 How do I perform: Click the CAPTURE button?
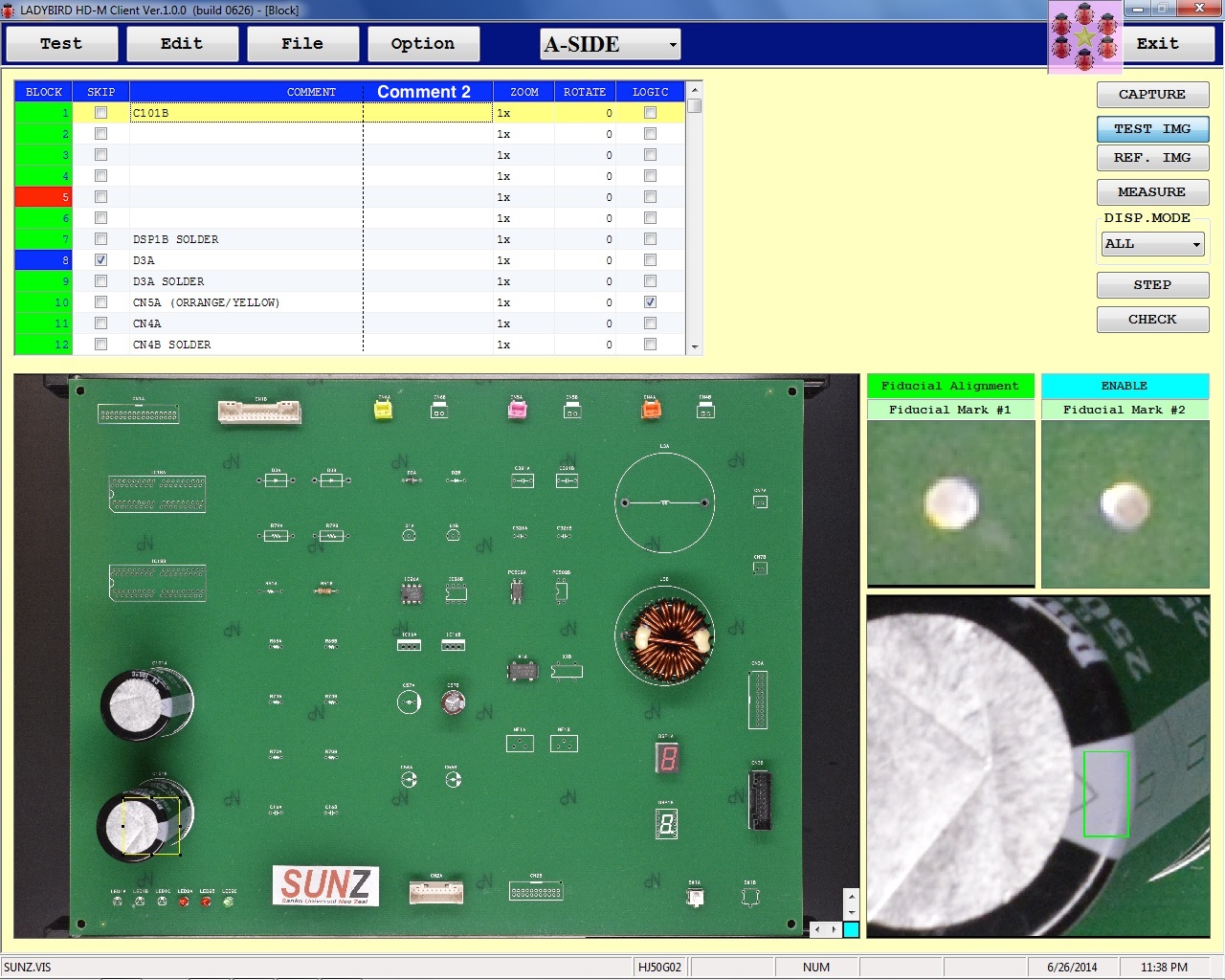click(1152, 95)
